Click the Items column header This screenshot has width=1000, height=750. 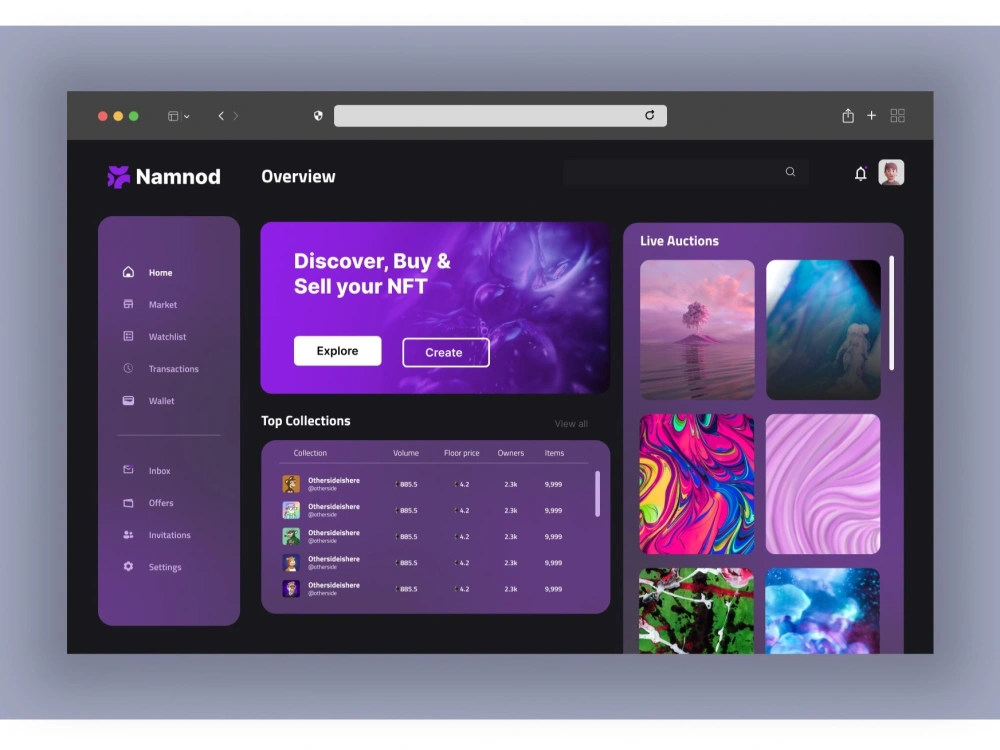coord(554,453)
